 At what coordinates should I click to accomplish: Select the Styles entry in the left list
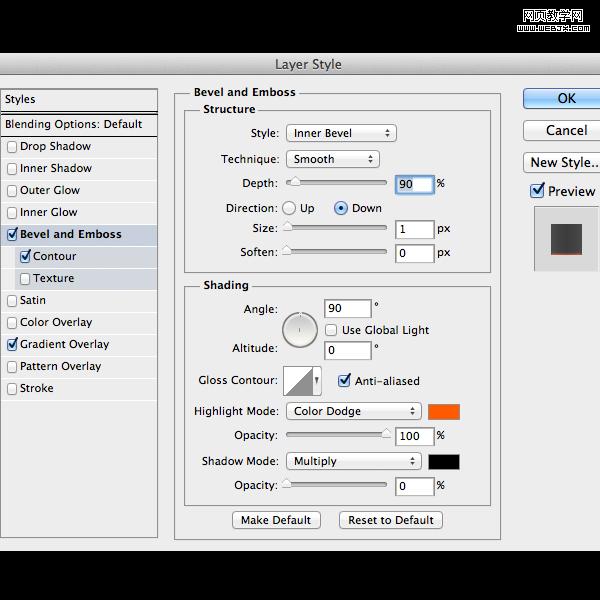coord(79,100)
